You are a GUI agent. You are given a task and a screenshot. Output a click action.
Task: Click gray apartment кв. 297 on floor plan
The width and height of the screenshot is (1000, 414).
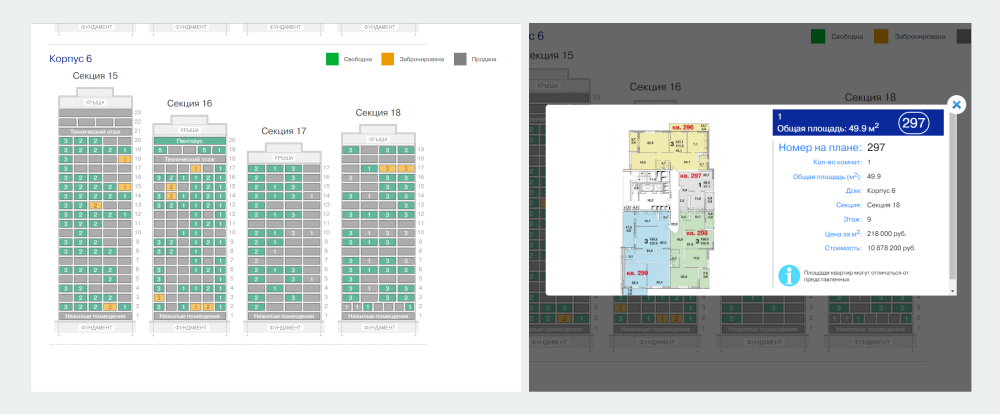coord(695,192)
